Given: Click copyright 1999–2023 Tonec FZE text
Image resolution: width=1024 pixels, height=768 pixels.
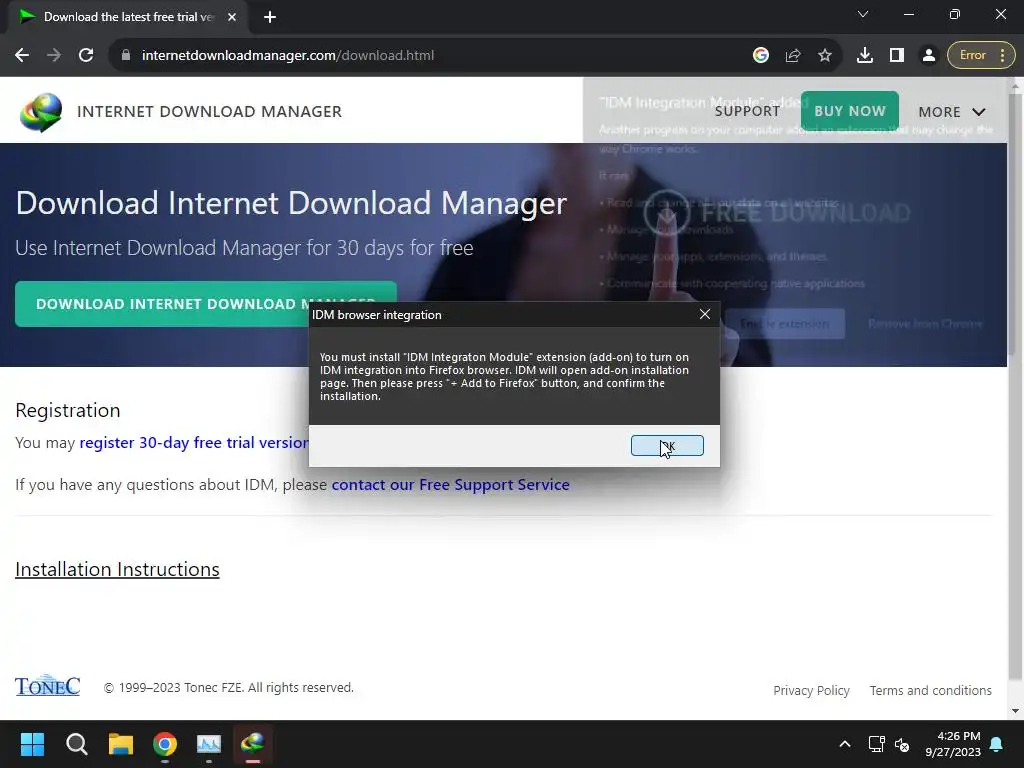Looking at the screenshot, I should (x=229, y=688).
